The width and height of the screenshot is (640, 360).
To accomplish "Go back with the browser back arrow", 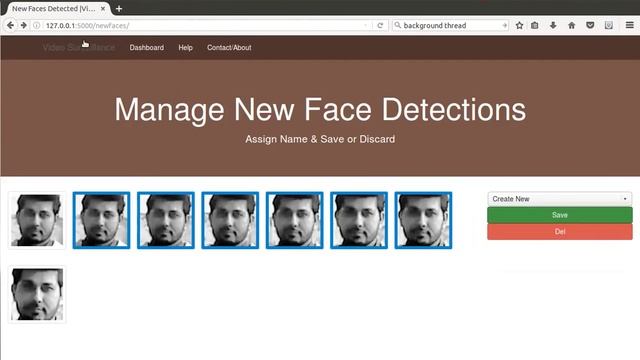I will pyautogui.click(x=10, y=25).
